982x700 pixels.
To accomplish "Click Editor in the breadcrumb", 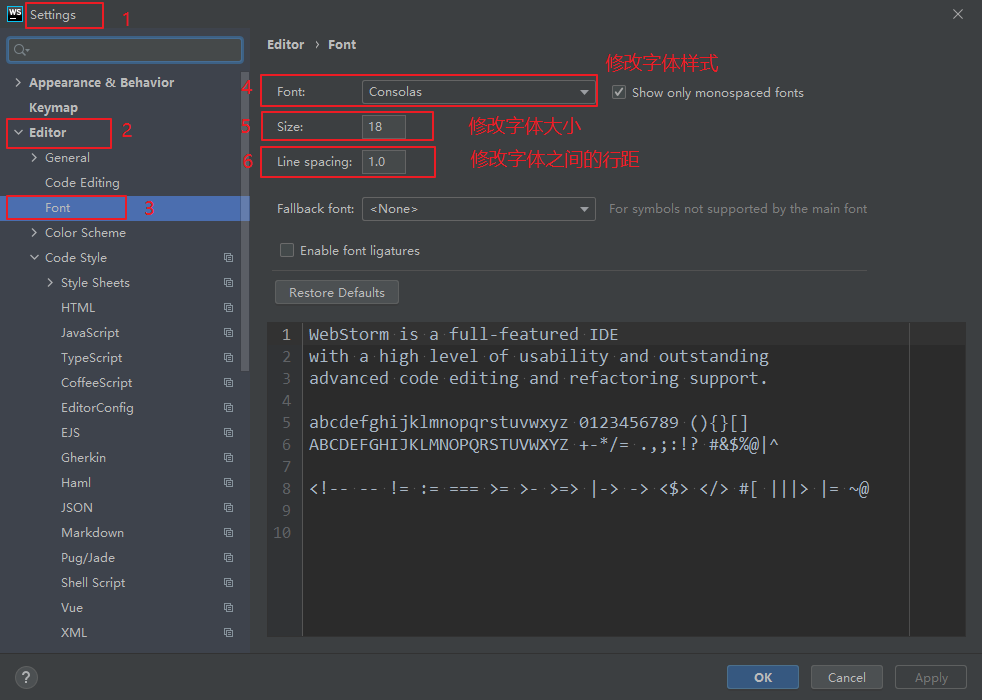I will click(286, 44).
